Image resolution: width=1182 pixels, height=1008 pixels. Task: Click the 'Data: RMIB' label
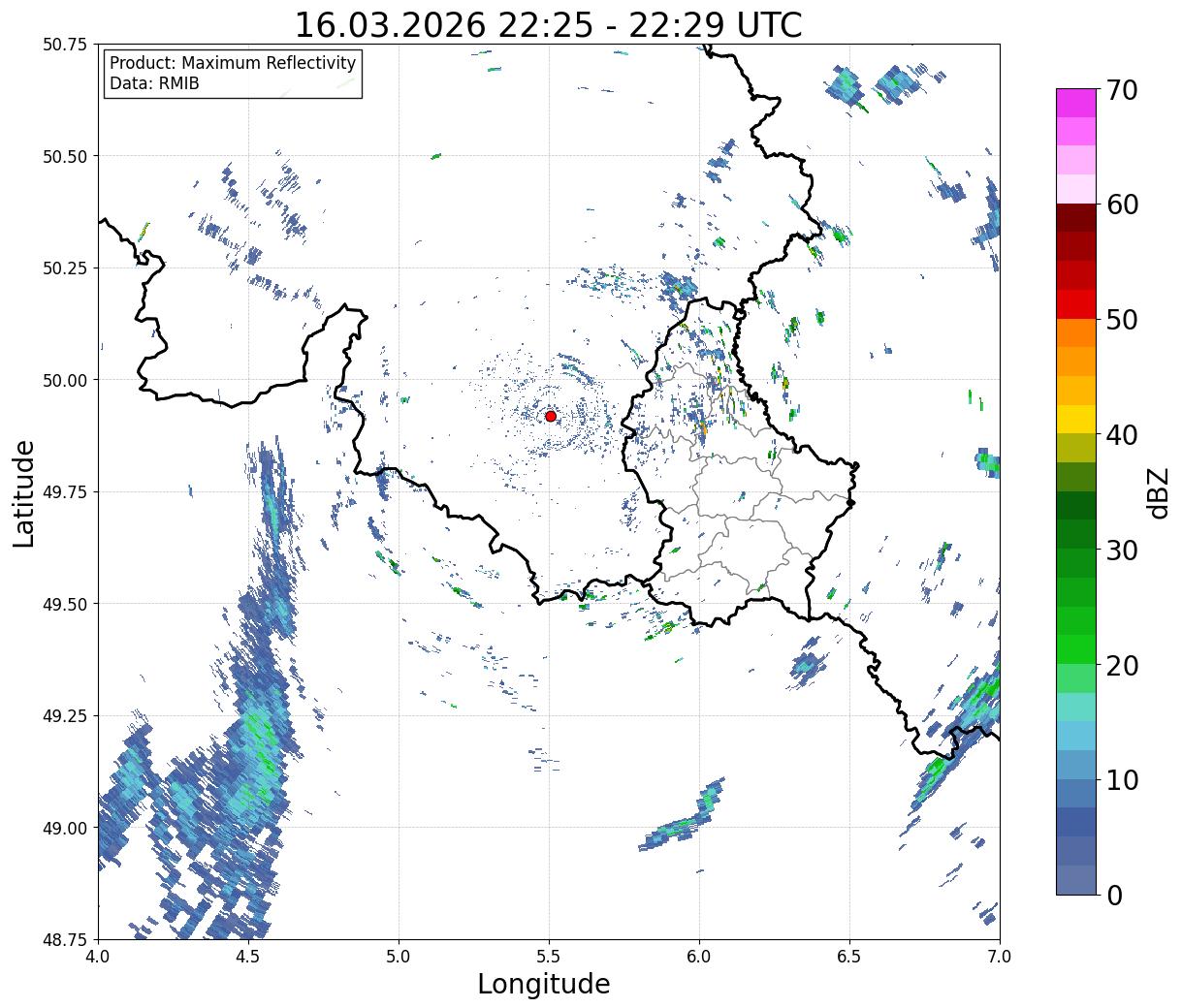click(154, 84)
